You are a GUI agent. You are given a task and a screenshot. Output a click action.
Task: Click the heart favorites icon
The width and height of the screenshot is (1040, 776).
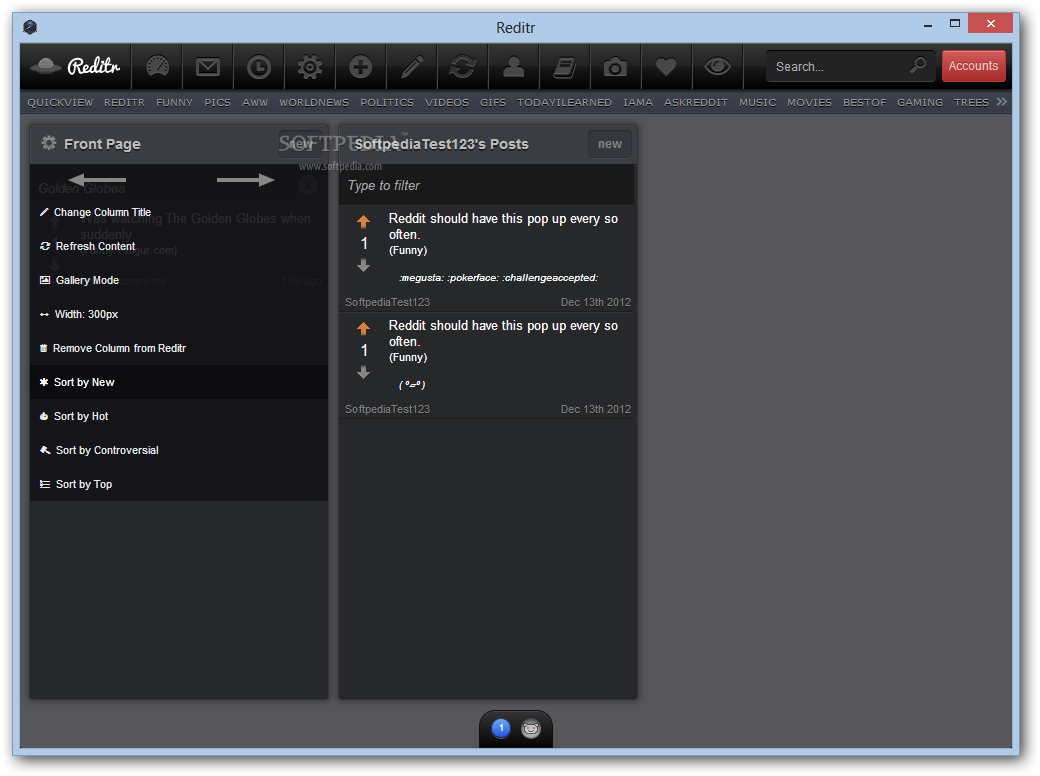tap(666, 66)
